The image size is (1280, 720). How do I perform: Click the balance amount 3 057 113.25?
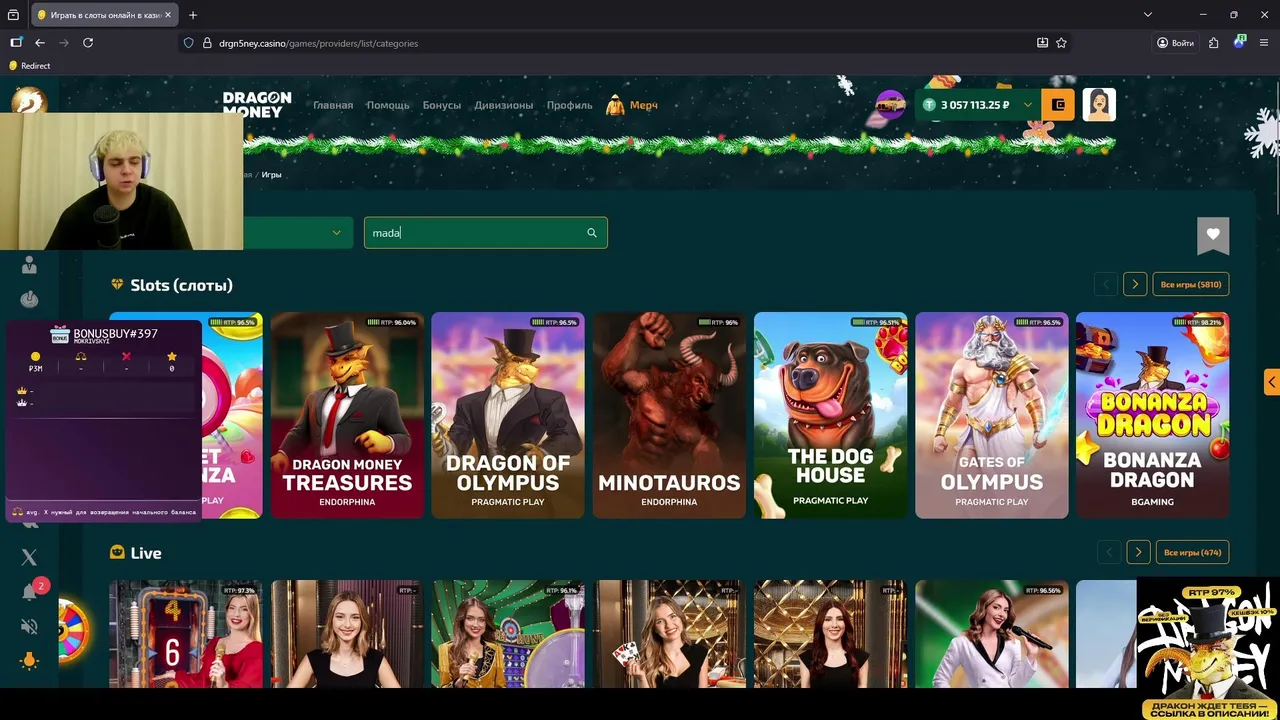(975, 105)
